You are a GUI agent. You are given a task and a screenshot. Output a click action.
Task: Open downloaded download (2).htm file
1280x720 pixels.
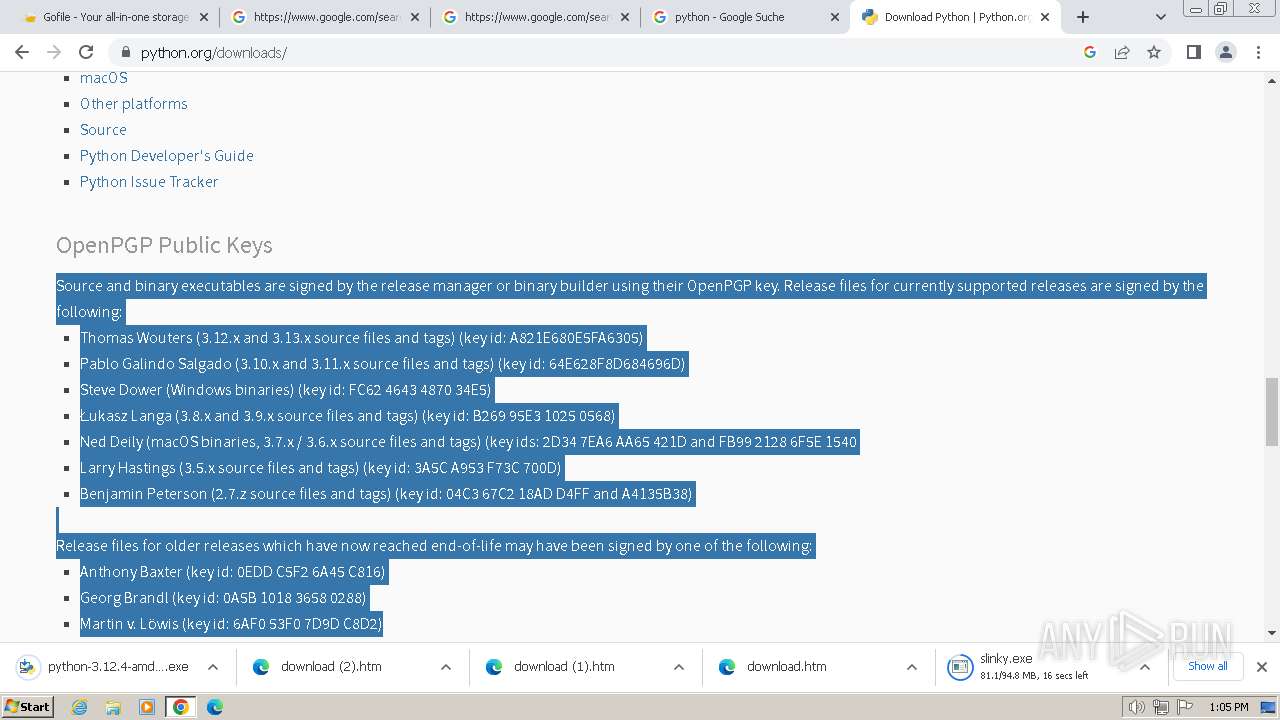330,667
